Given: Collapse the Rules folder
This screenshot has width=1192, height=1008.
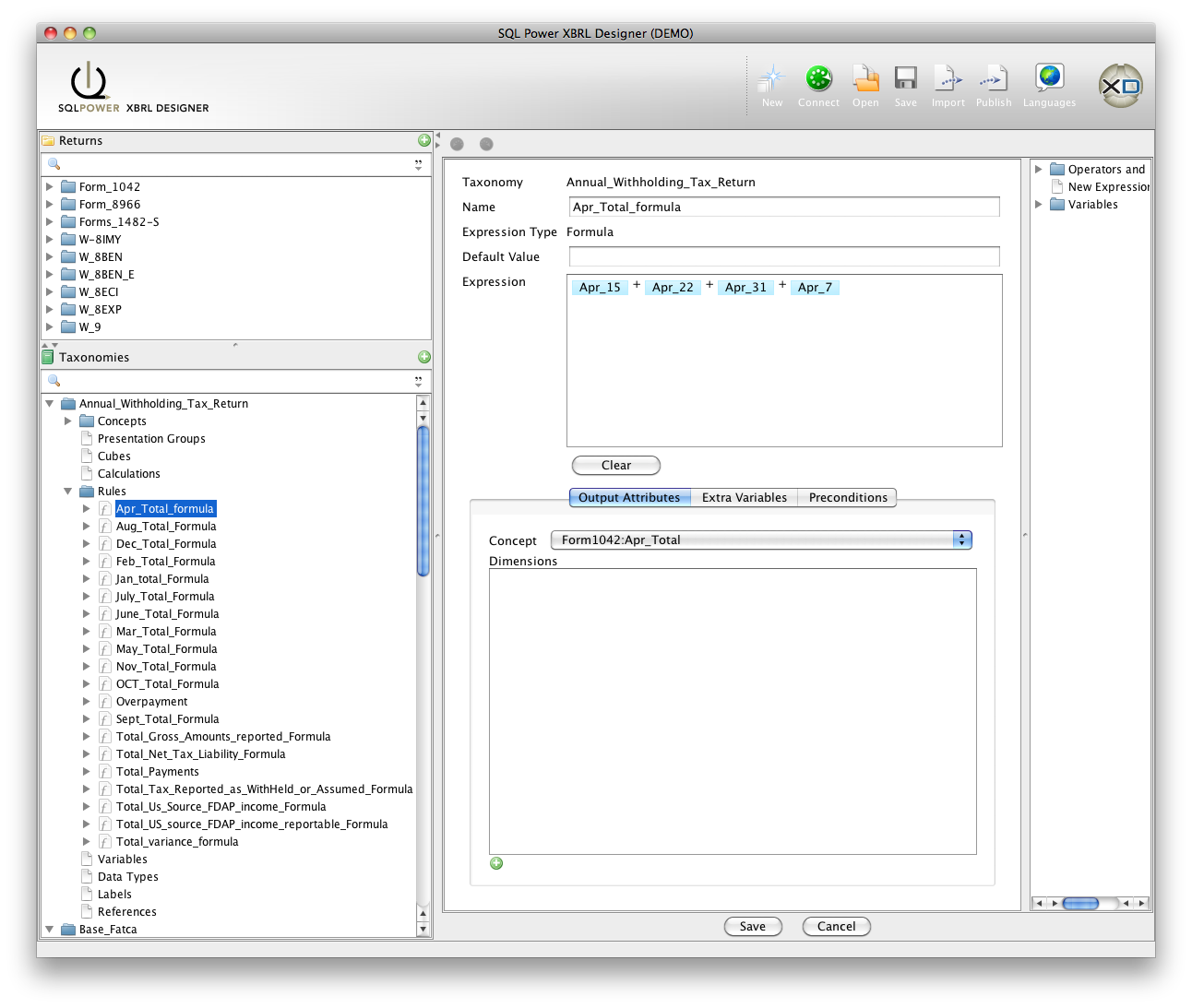Looking at the screenshot, I should [x=68, y=491].
